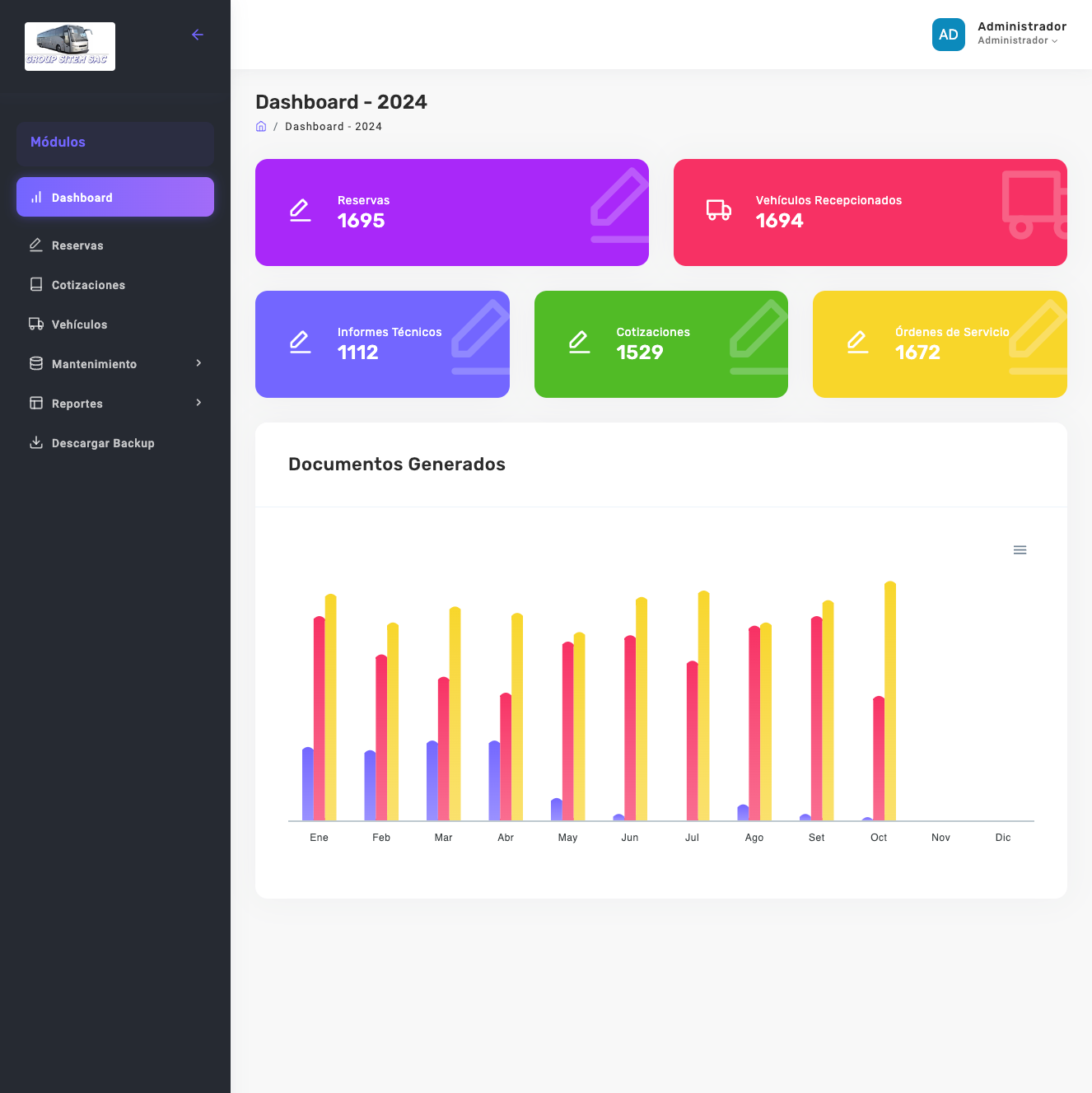Screen dimensions: 1092x1093
Task: Click the red bar for Oct
Action: 879,759
